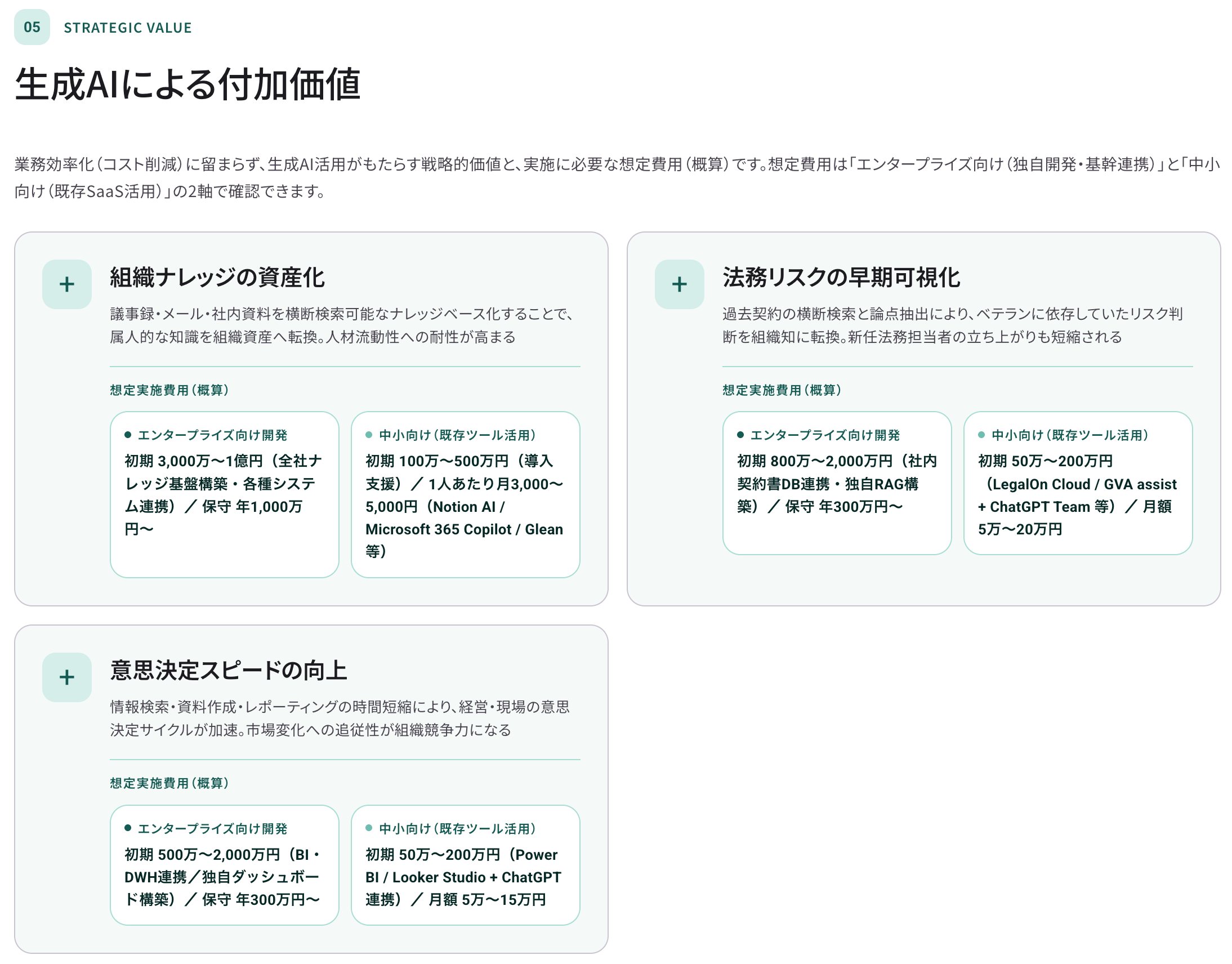Open the 組織ナレッジの資産化 card title
Viewport: 1232px width, 964px height.
217,277
